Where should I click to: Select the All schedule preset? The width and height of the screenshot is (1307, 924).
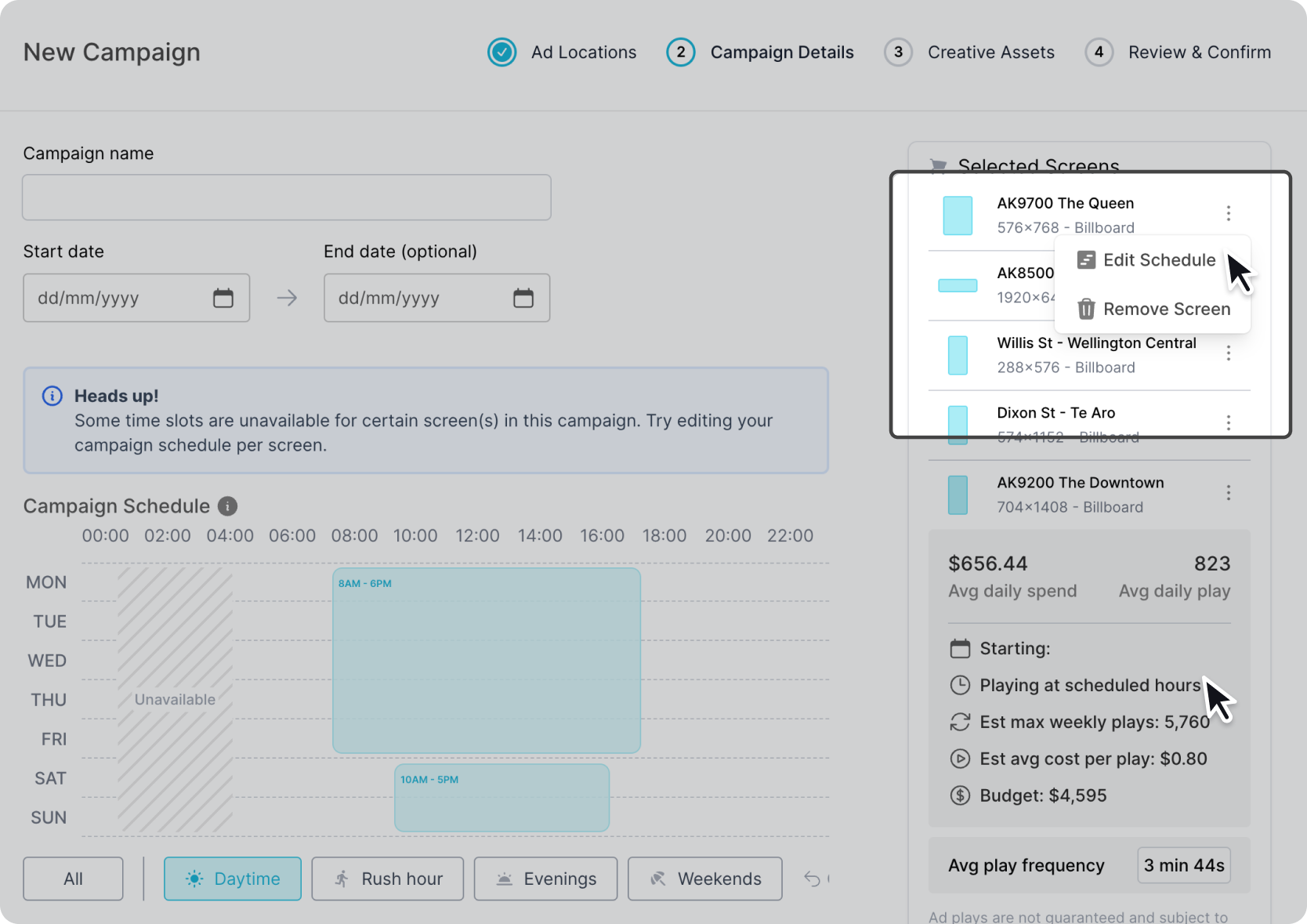tap(73, 879)
